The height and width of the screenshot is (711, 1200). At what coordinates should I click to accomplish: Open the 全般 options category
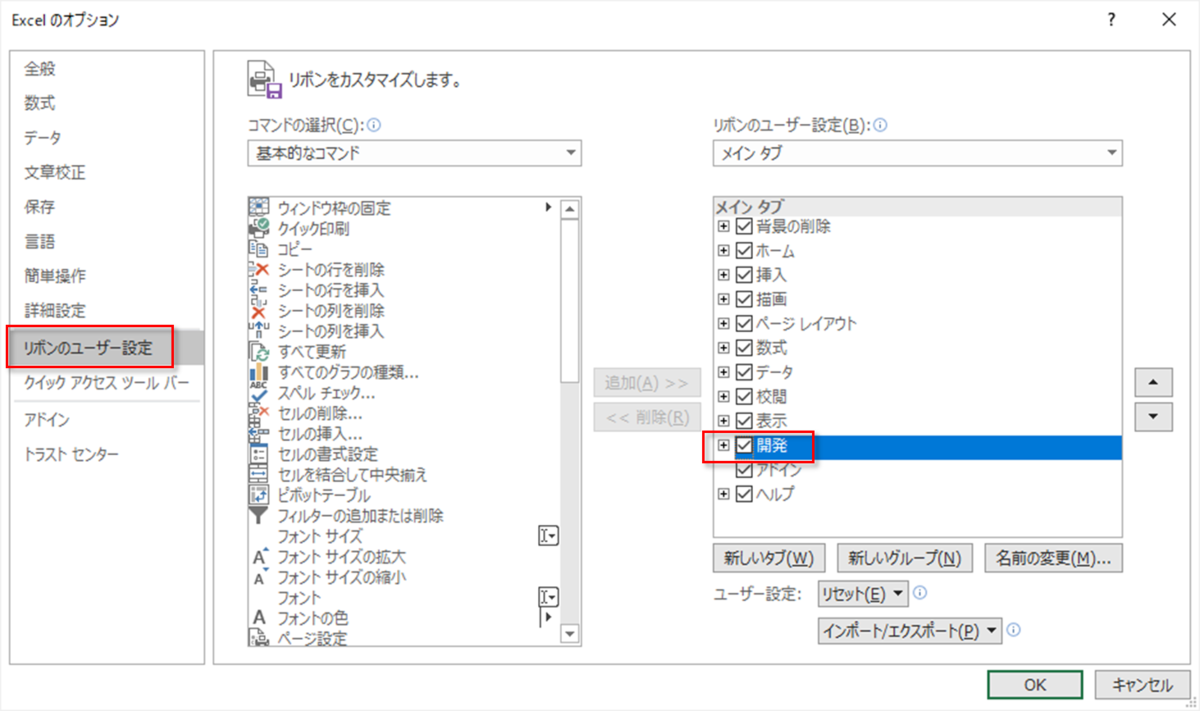pyautogui.click(x=40, y=69)
